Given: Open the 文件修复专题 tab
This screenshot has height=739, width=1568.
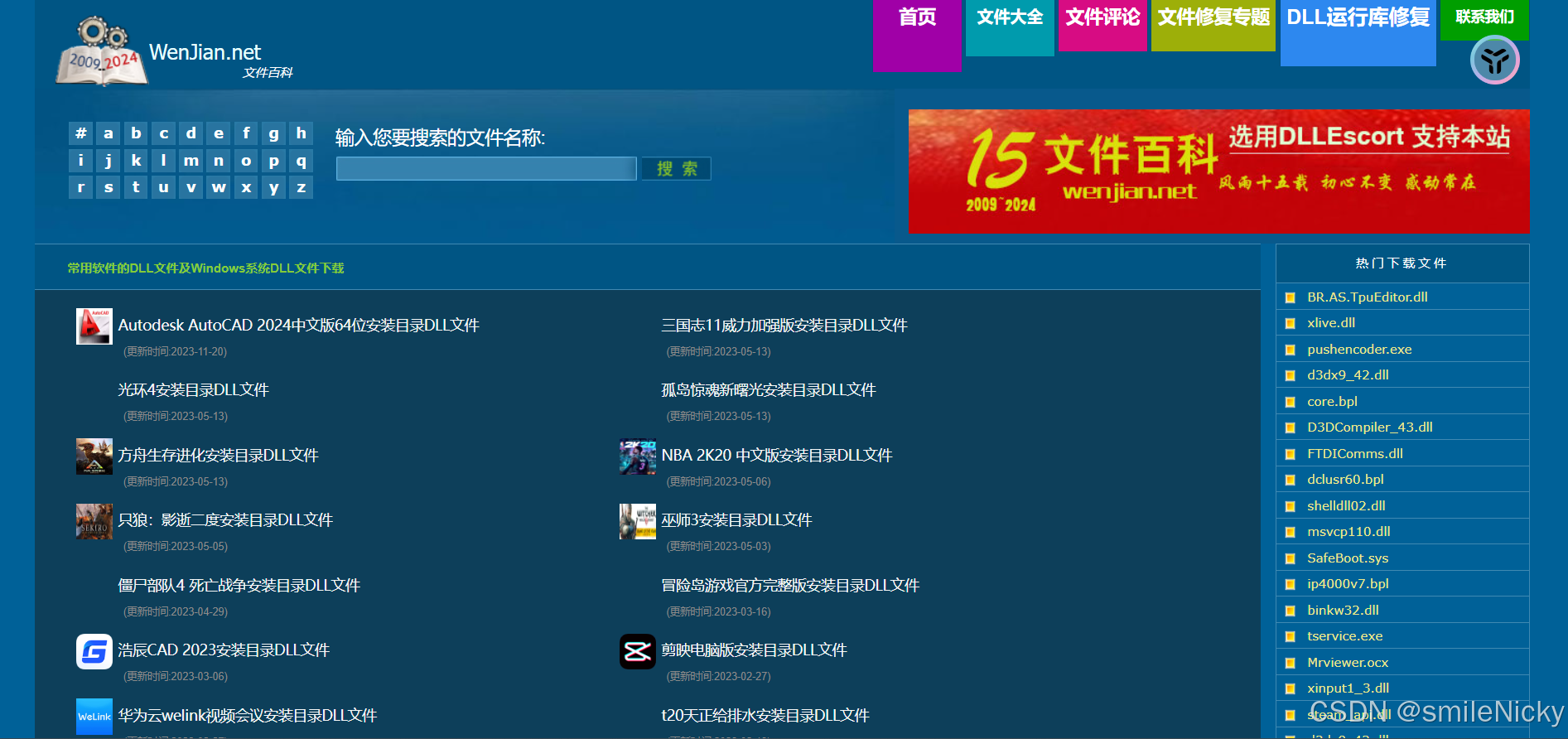Looking at the screenshot, I should click(1213, 26).
